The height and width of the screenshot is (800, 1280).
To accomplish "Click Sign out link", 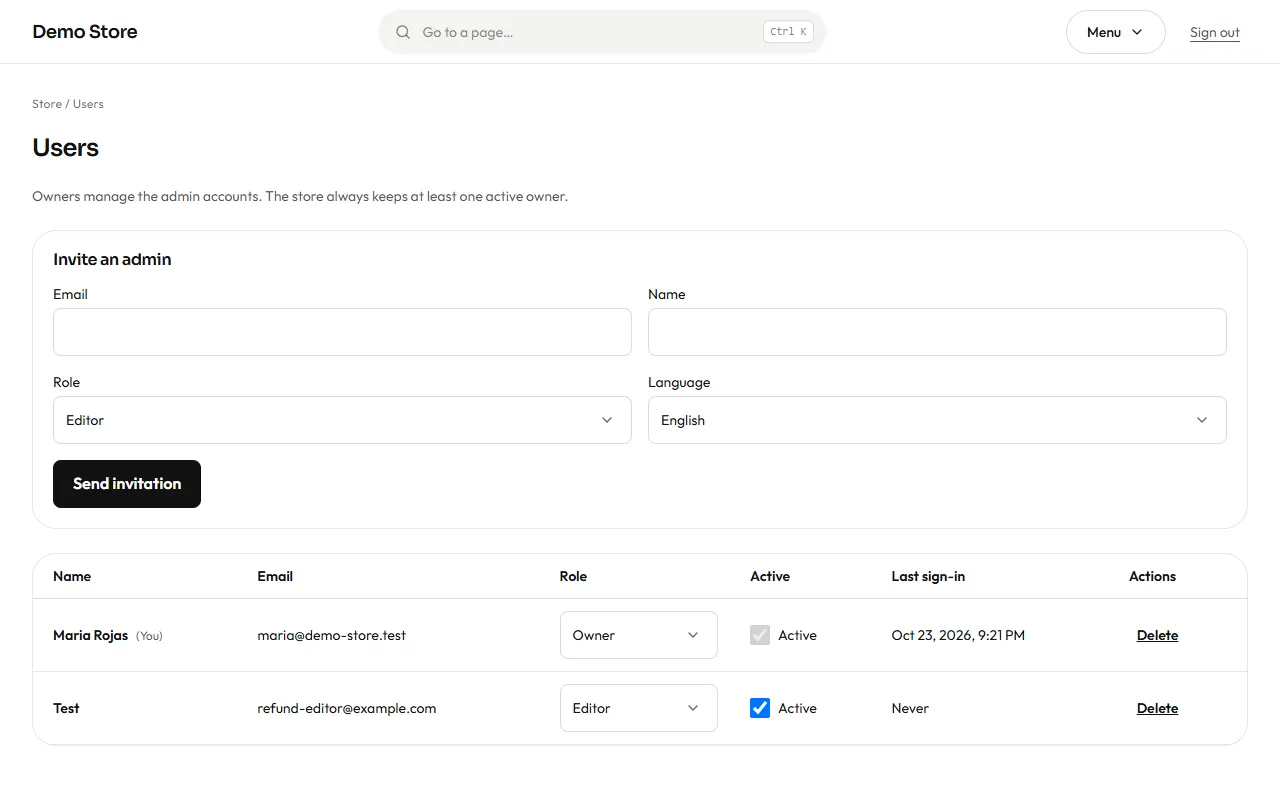I will click(x=1215, y=32).
